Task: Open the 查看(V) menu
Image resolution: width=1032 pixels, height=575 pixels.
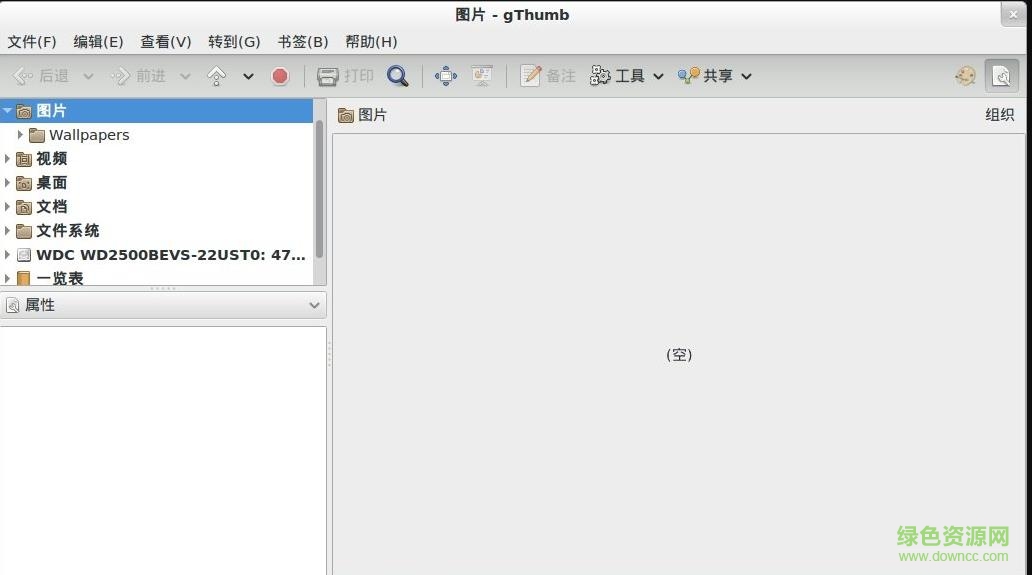Action: pyautogui.click(x=165, y=42)
